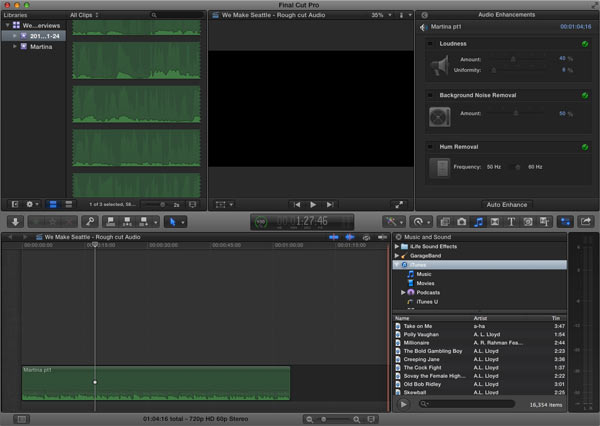Click the insert clip edit icon

pos(127,222)
